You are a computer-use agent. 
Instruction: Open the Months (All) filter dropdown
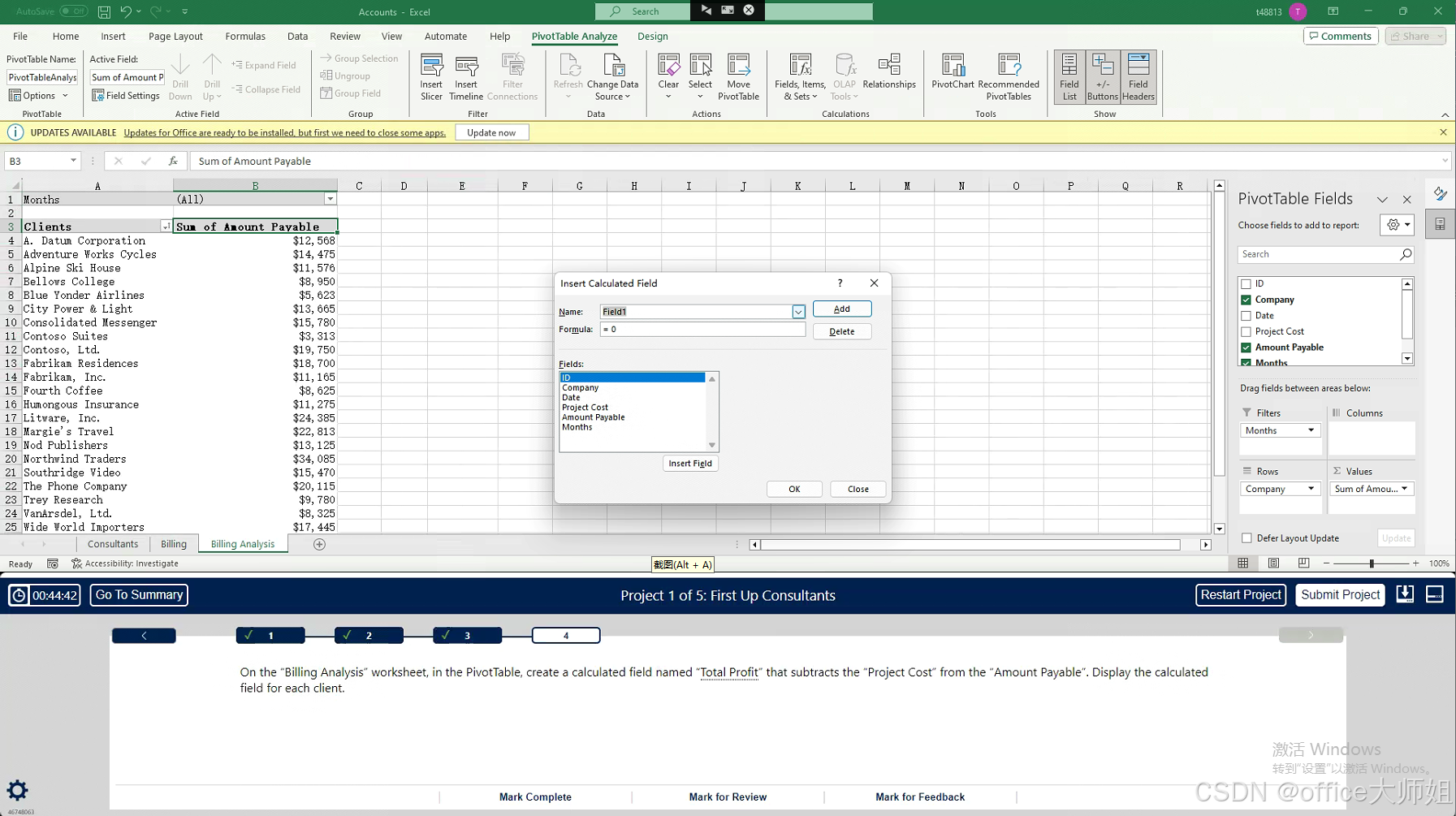pyautogui.click(x=330, y=199)
